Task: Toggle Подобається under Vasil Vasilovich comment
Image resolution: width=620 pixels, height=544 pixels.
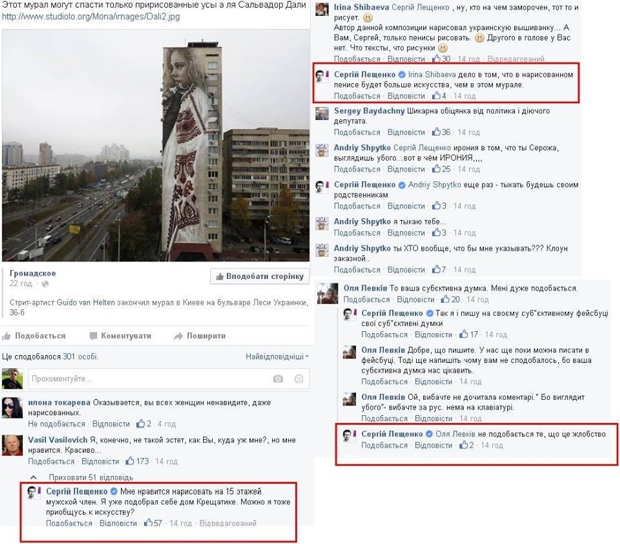Action: [x=51, y=461]
